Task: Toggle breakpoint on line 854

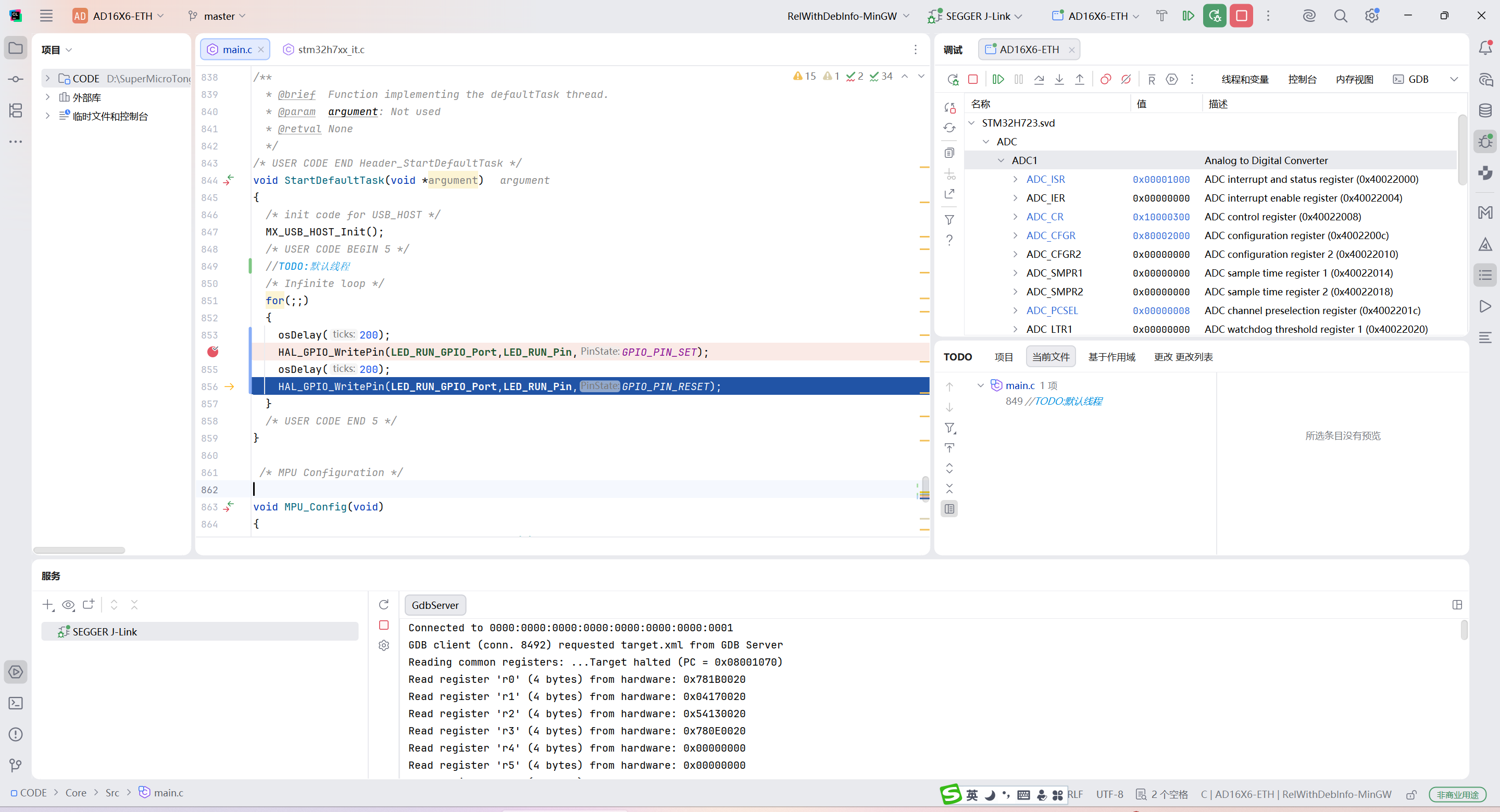Action: tap(213, 352)
